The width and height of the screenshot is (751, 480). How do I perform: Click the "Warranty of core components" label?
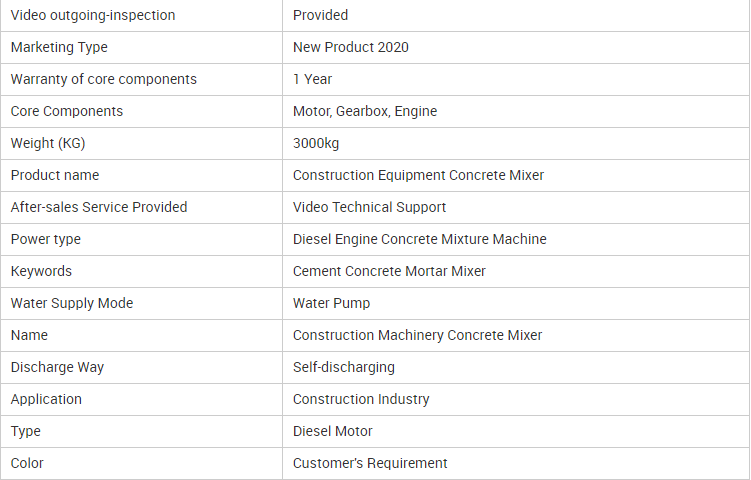tap(103, 79)
